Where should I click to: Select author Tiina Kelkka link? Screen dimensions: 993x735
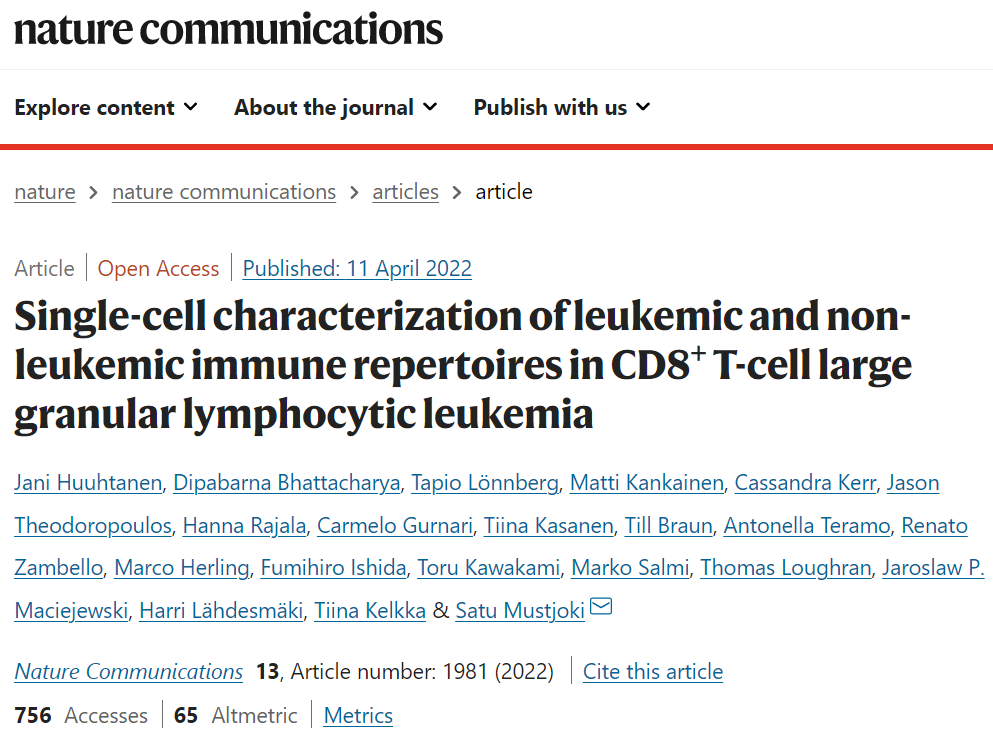coord(369,610)
